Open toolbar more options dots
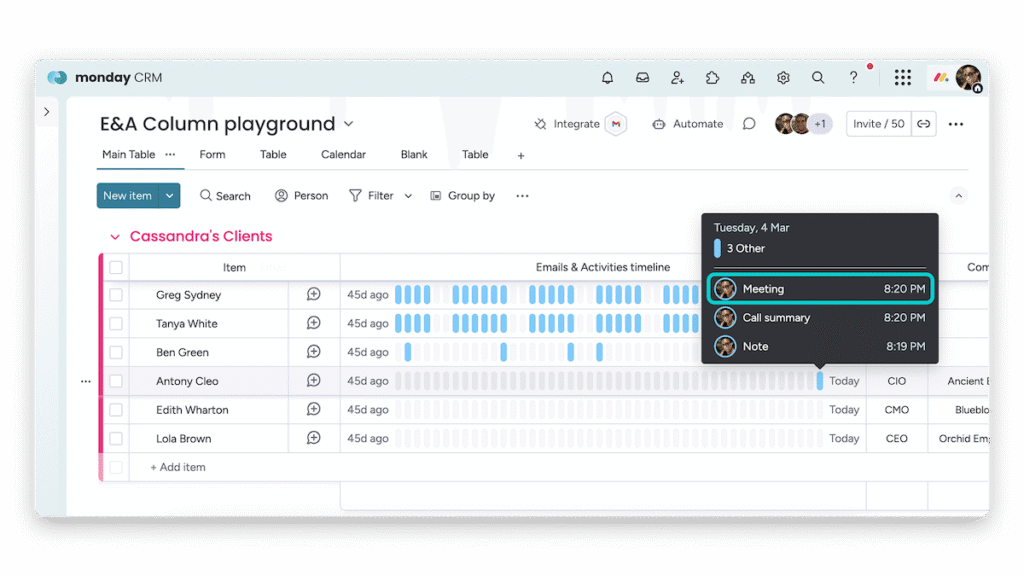The width and height of the screenshot is (1024, 576). [x=522, y=196]
